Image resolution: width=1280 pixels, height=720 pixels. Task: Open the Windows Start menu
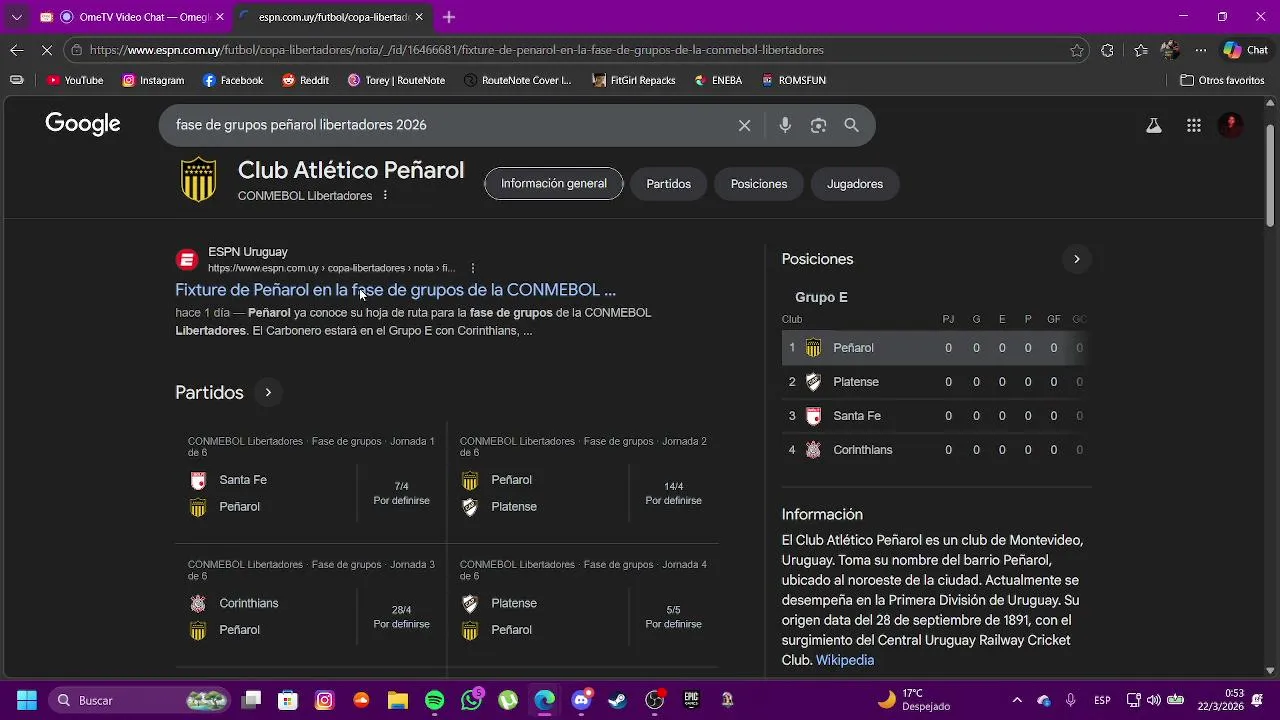click(x=27, y=700)
